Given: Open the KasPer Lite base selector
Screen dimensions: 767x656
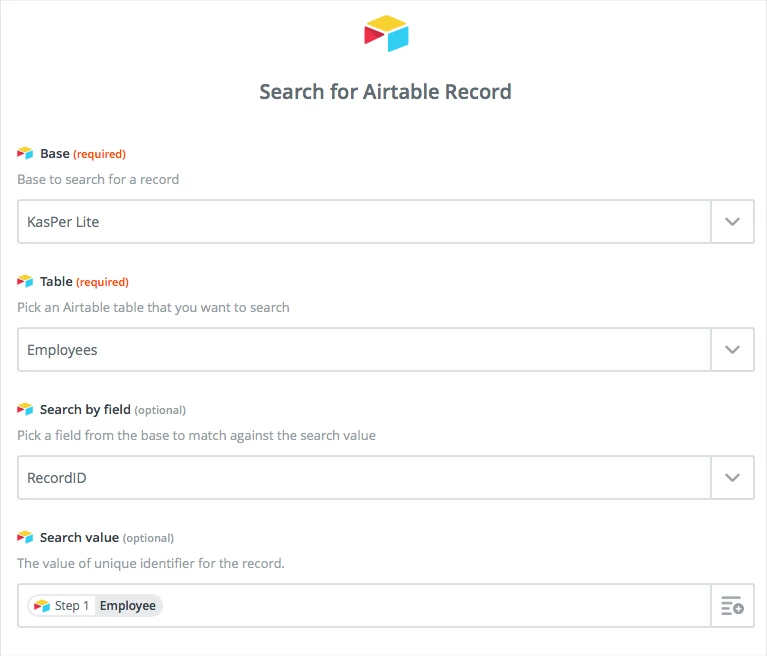Looking at the screenshot, I should coord(364,222).
